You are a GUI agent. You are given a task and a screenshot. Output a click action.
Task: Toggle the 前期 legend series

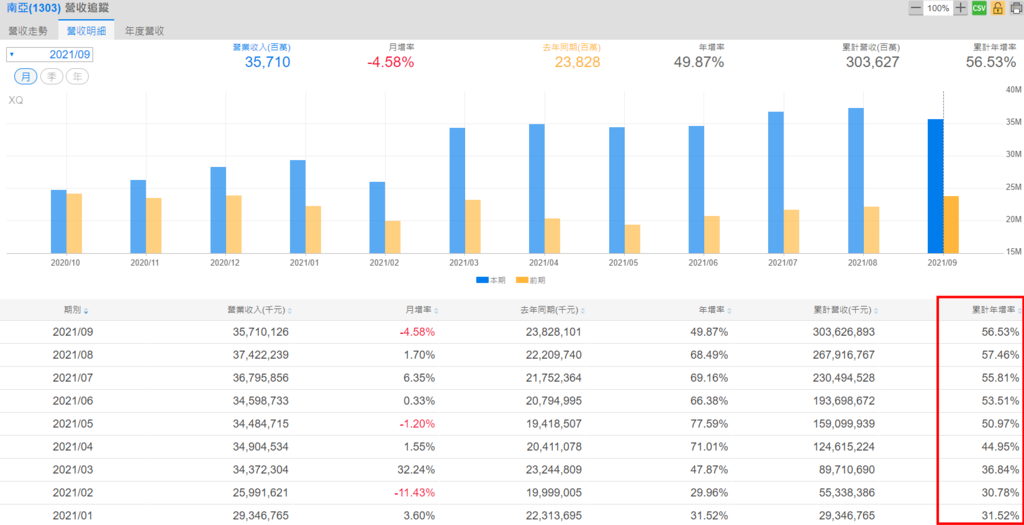[531, 280]
